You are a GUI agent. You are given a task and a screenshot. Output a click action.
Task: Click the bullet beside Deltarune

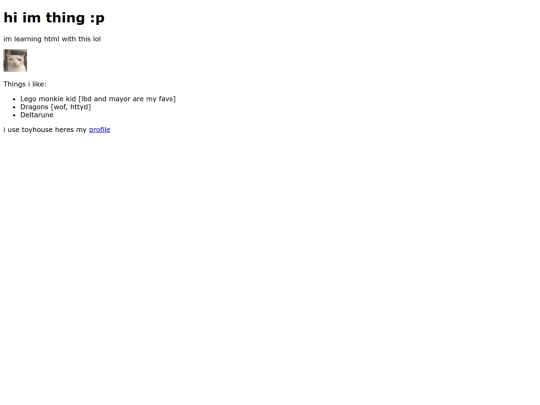click(14, 115)
